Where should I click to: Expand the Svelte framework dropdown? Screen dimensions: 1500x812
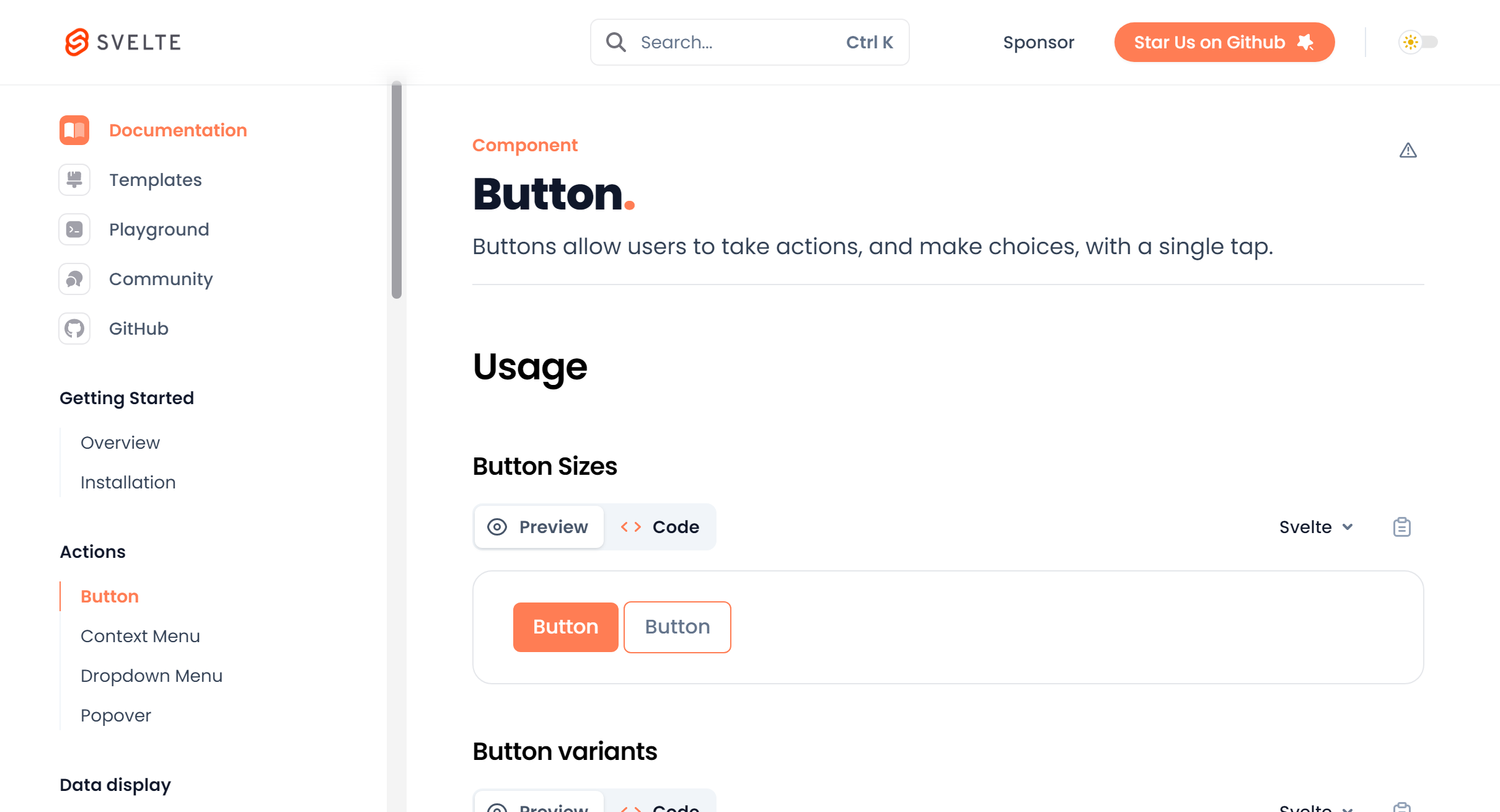(1317, 527)
